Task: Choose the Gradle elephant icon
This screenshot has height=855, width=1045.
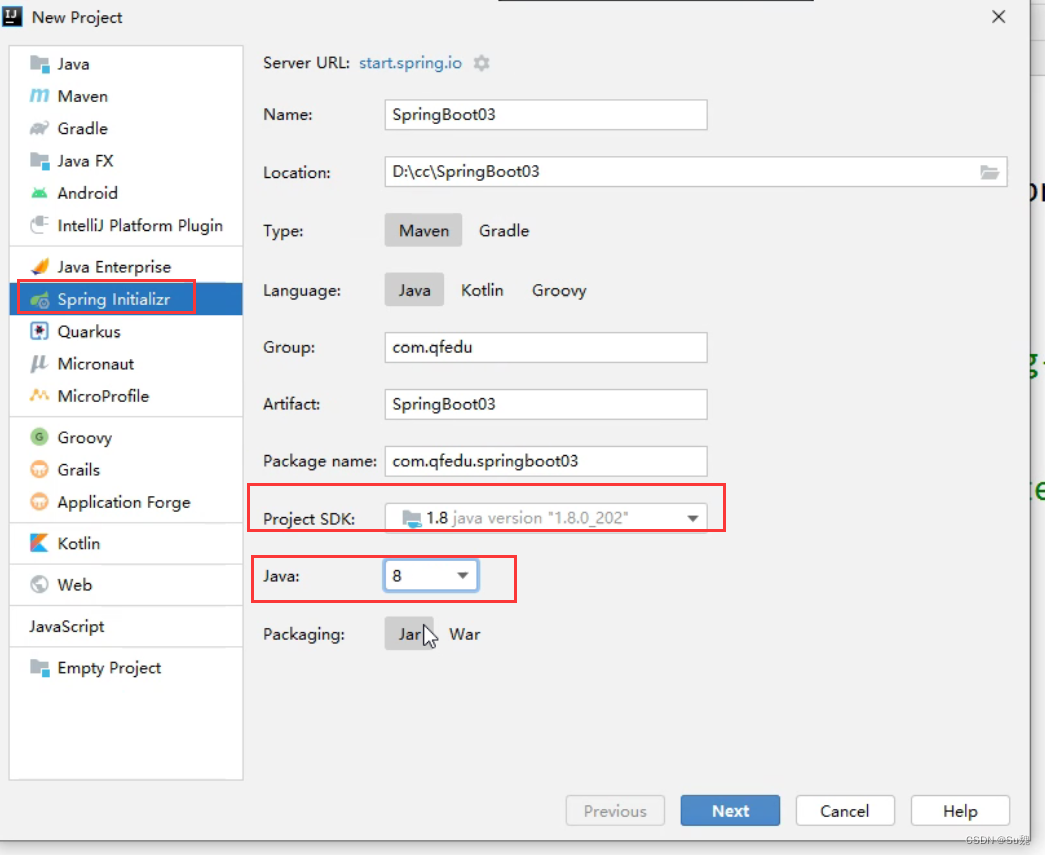Action: coord(39,128)
